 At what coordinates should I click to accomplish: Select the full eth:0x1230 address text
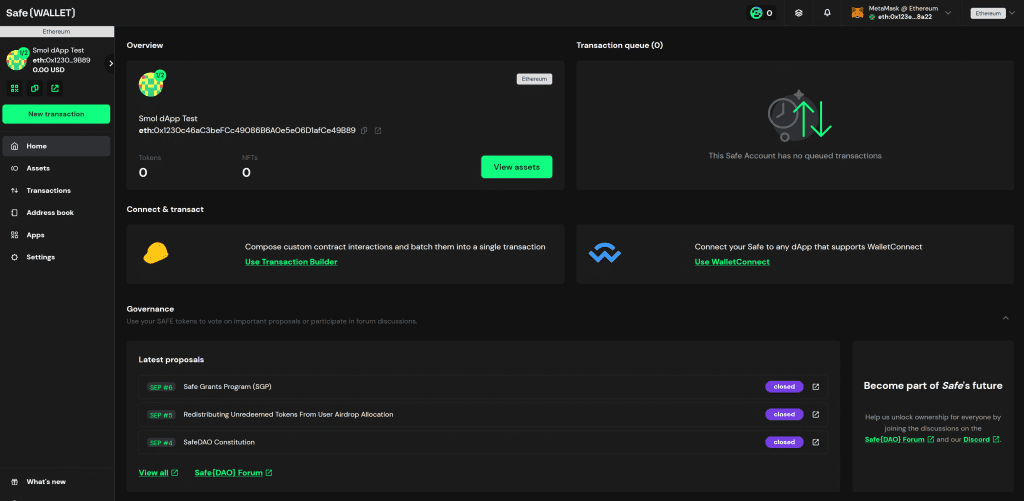pos(247,131)
